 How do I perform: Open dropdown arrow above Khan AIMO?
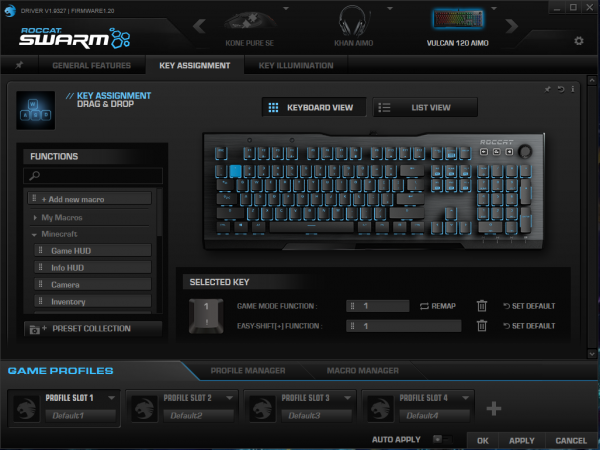[390, 8]
